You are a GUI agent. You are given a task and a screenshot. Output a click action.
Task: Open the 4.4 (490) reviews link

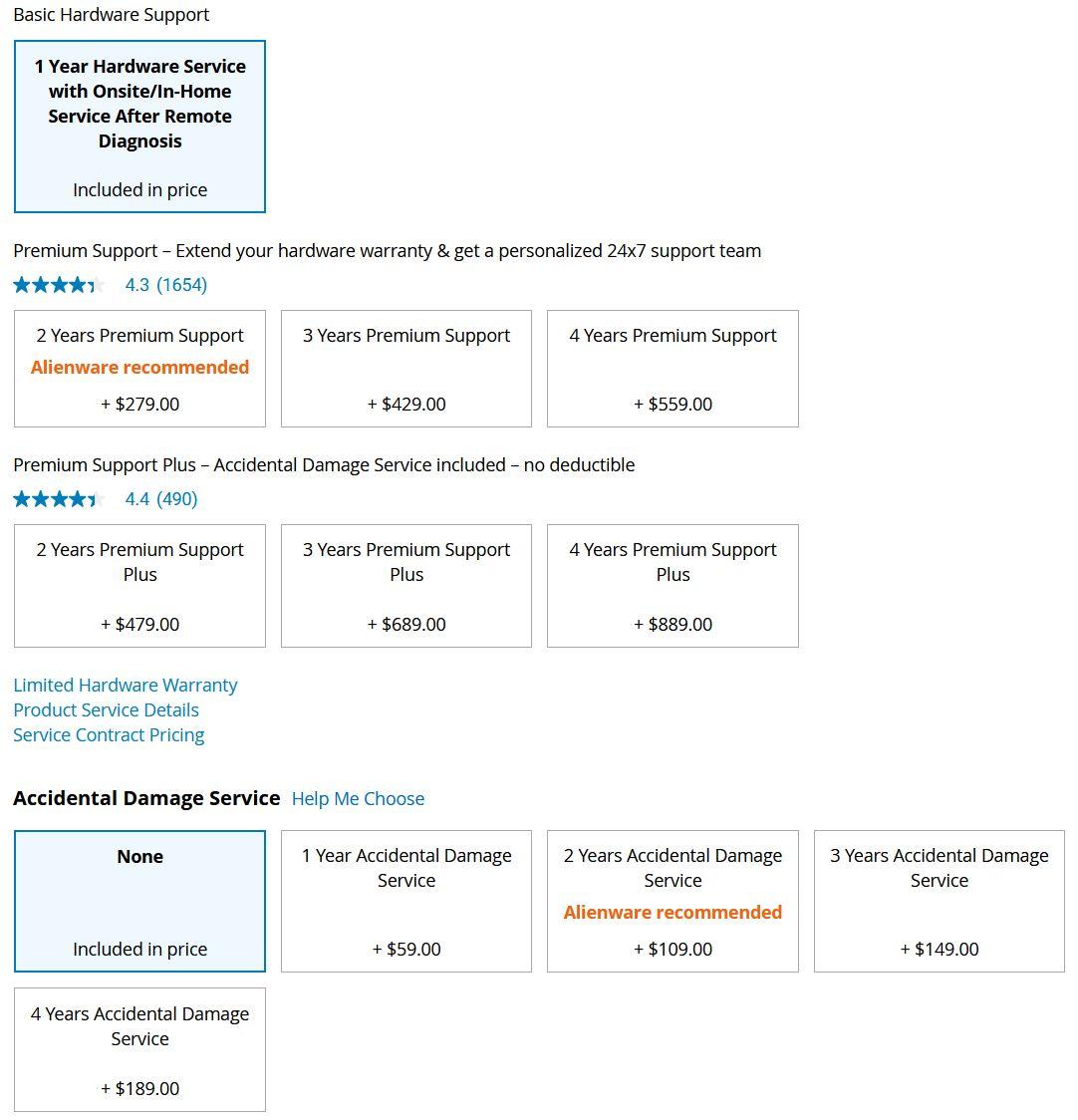[x=161, y=499]
